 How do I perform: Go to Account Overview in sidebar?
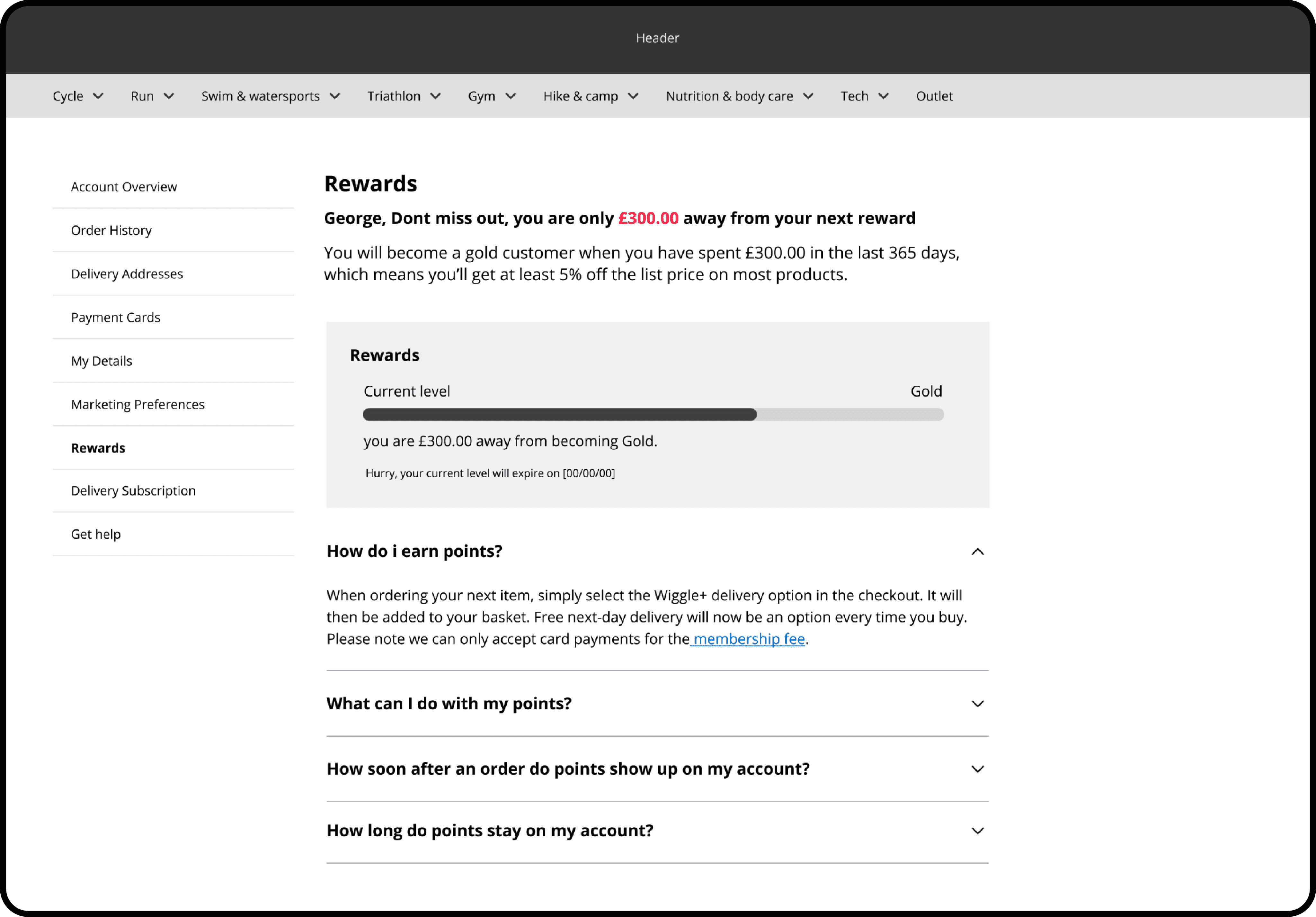tap(124, 187)
